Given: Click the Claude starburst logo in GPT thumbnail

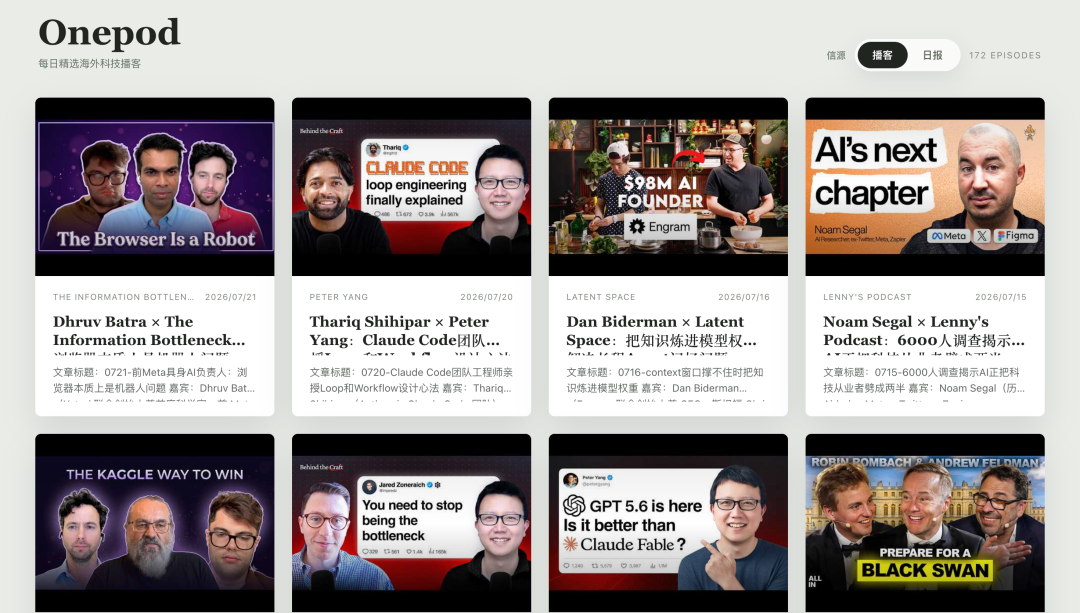Looking at the screenshot, I should click(x=570, y=544).
